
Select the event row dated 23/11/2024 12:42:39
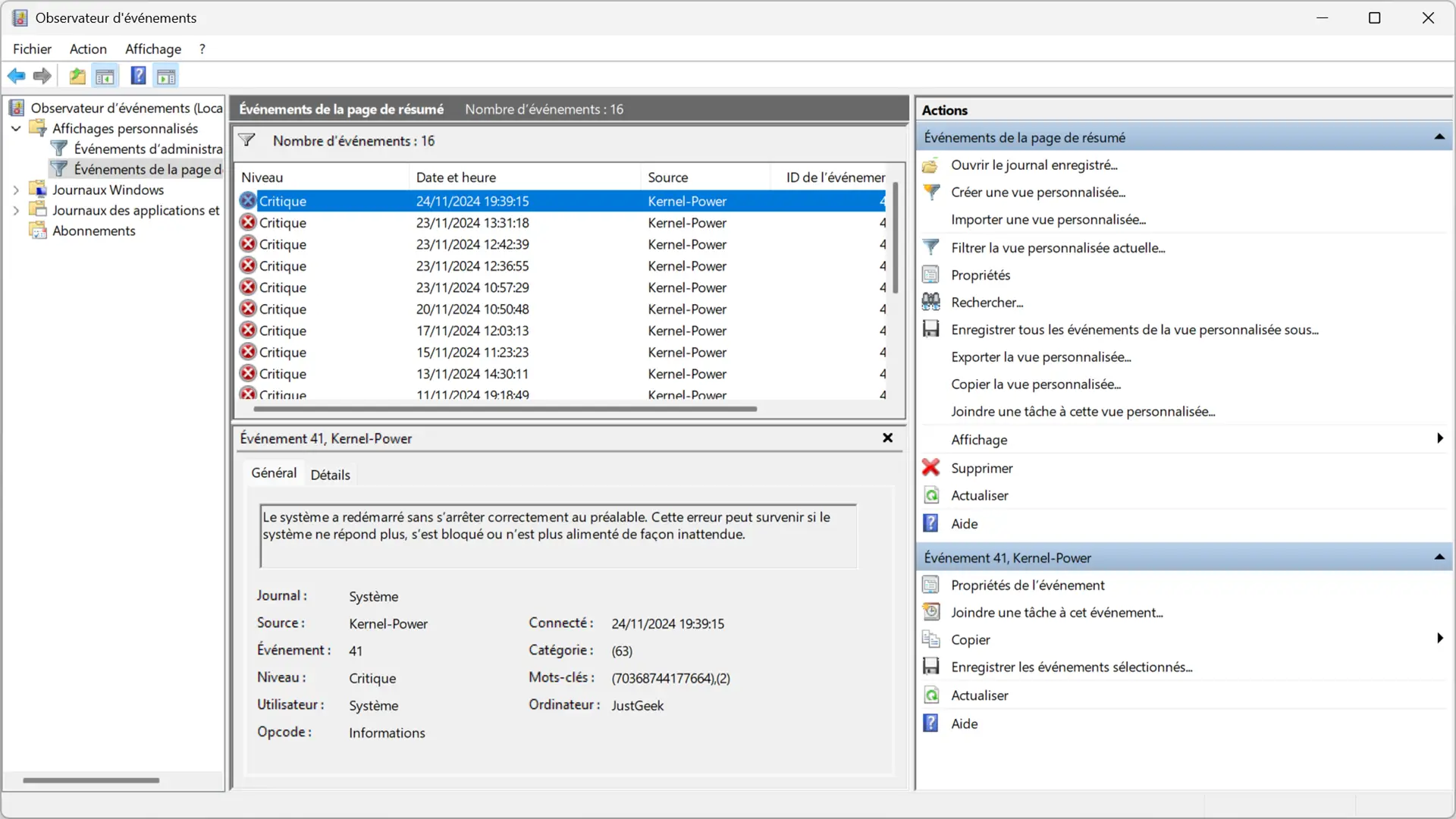[x=562, y=244]
